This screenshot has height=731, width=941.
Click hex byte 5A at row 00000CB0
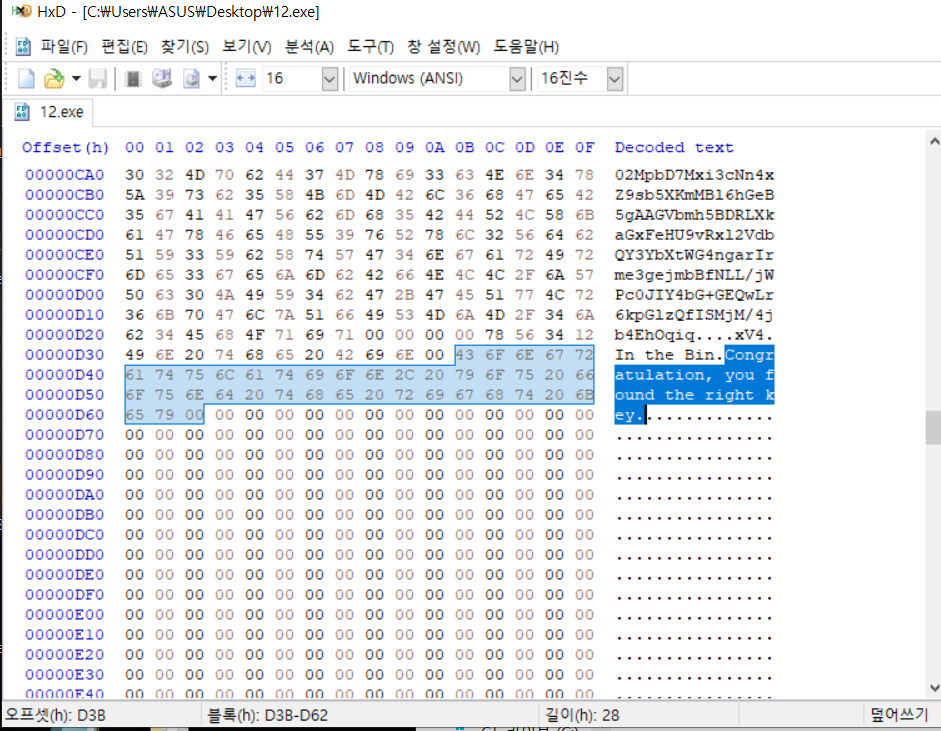tap(134, 195)
